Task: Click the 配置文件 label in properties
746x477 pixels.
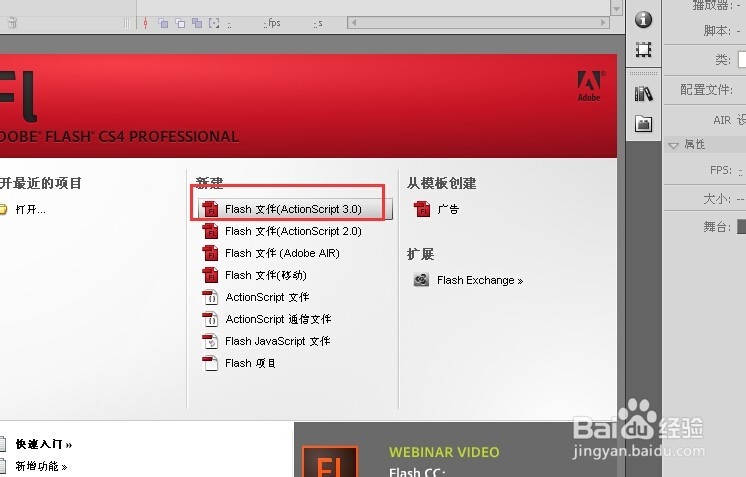Action: click(x=706, y=89)
